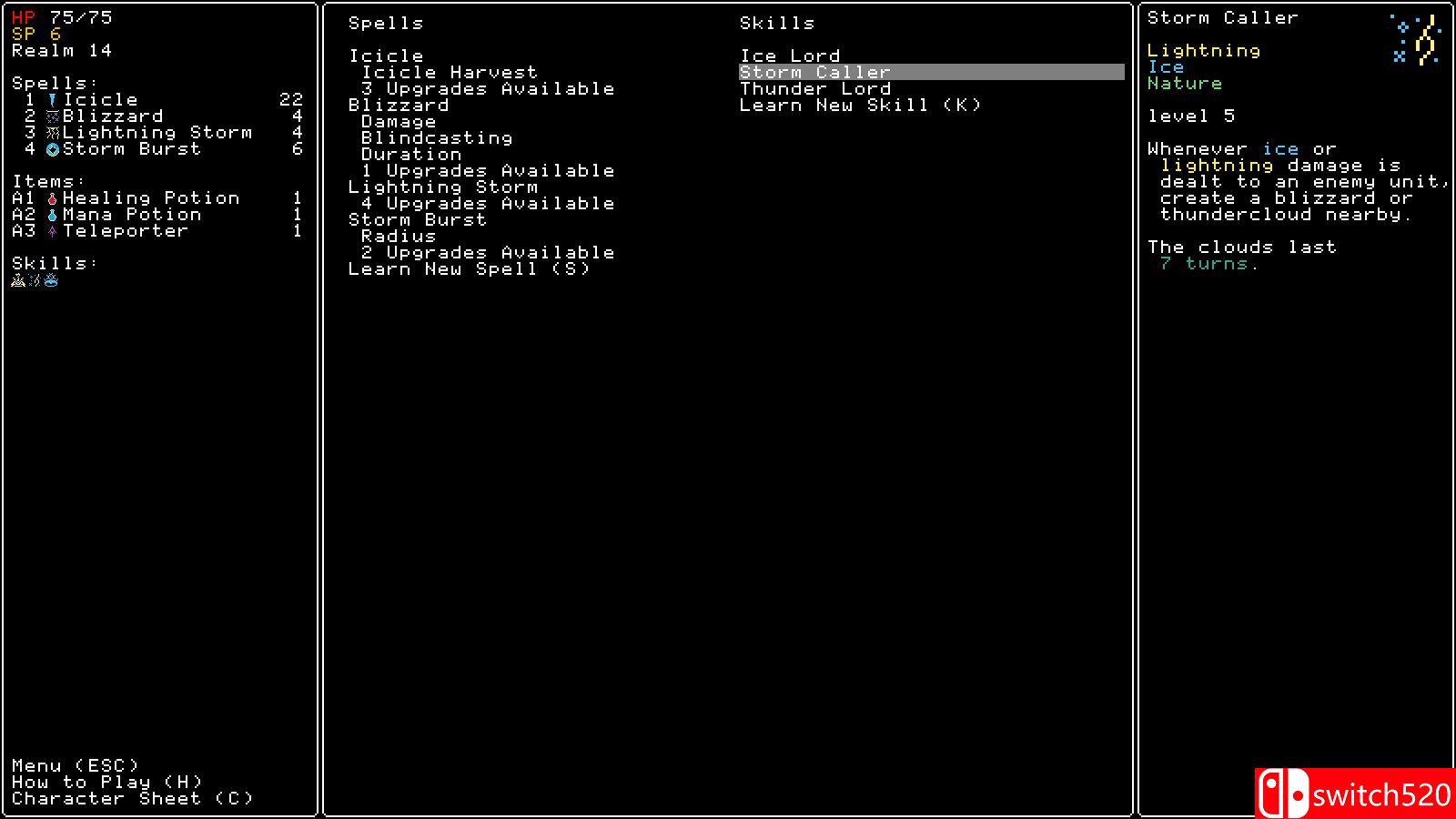The image size is (1456, 819).
Task: Click the red Healing Potion icon
Action: (x=53, y=198)
